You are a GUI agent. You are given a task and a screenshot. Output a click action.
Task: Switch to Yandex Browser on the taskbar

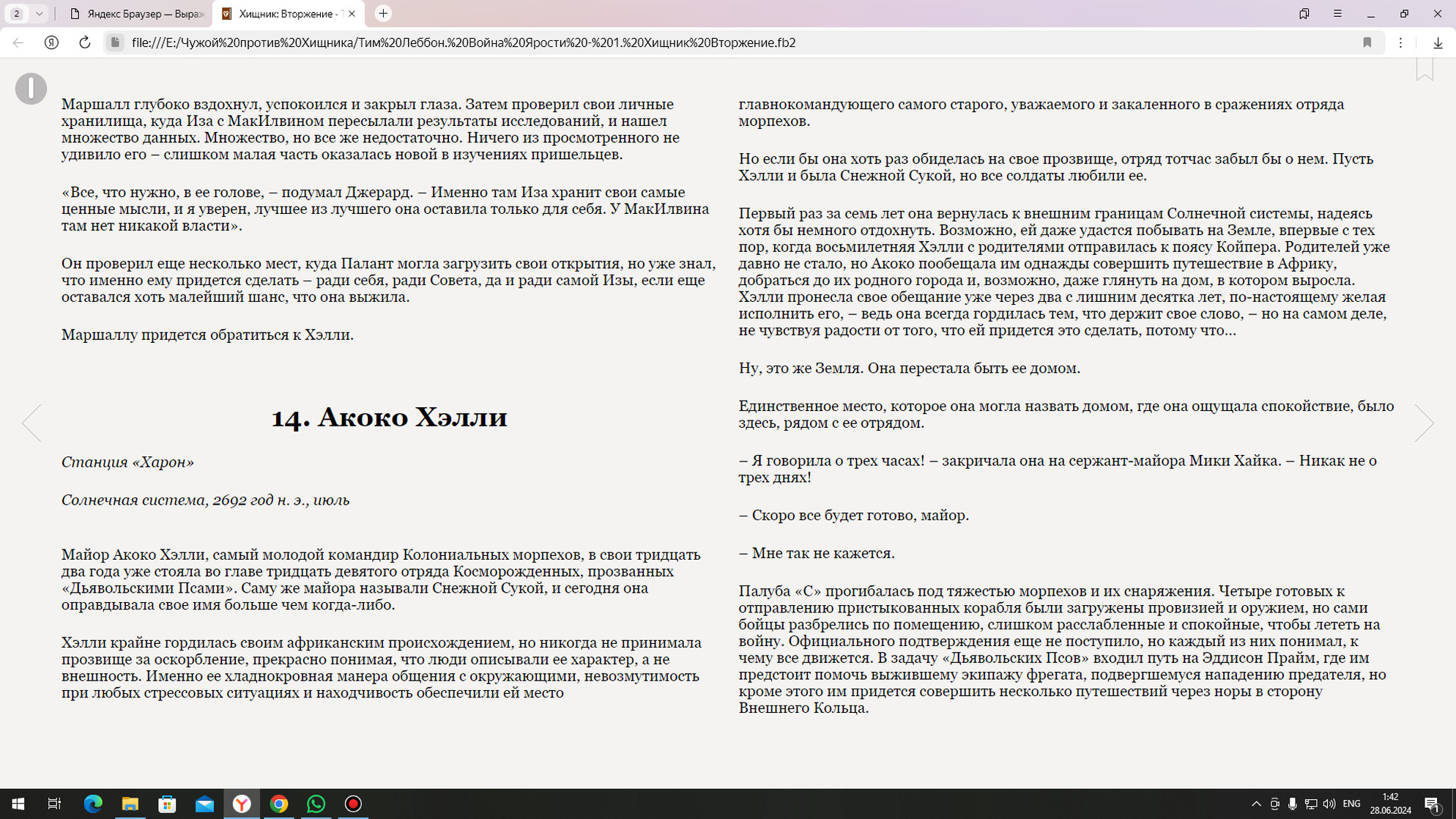click(x=242, y=804)
